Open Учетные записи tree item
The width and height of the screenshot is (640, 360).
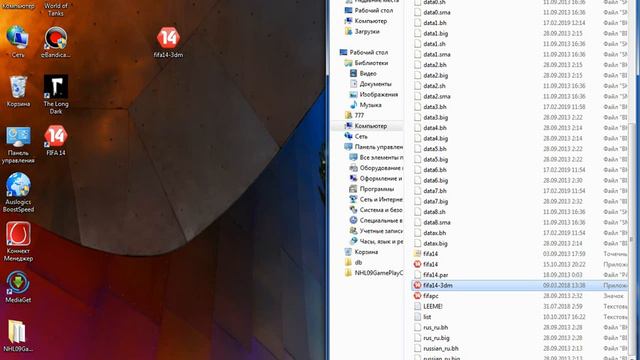pyautogui.click(x=376, y=231)
